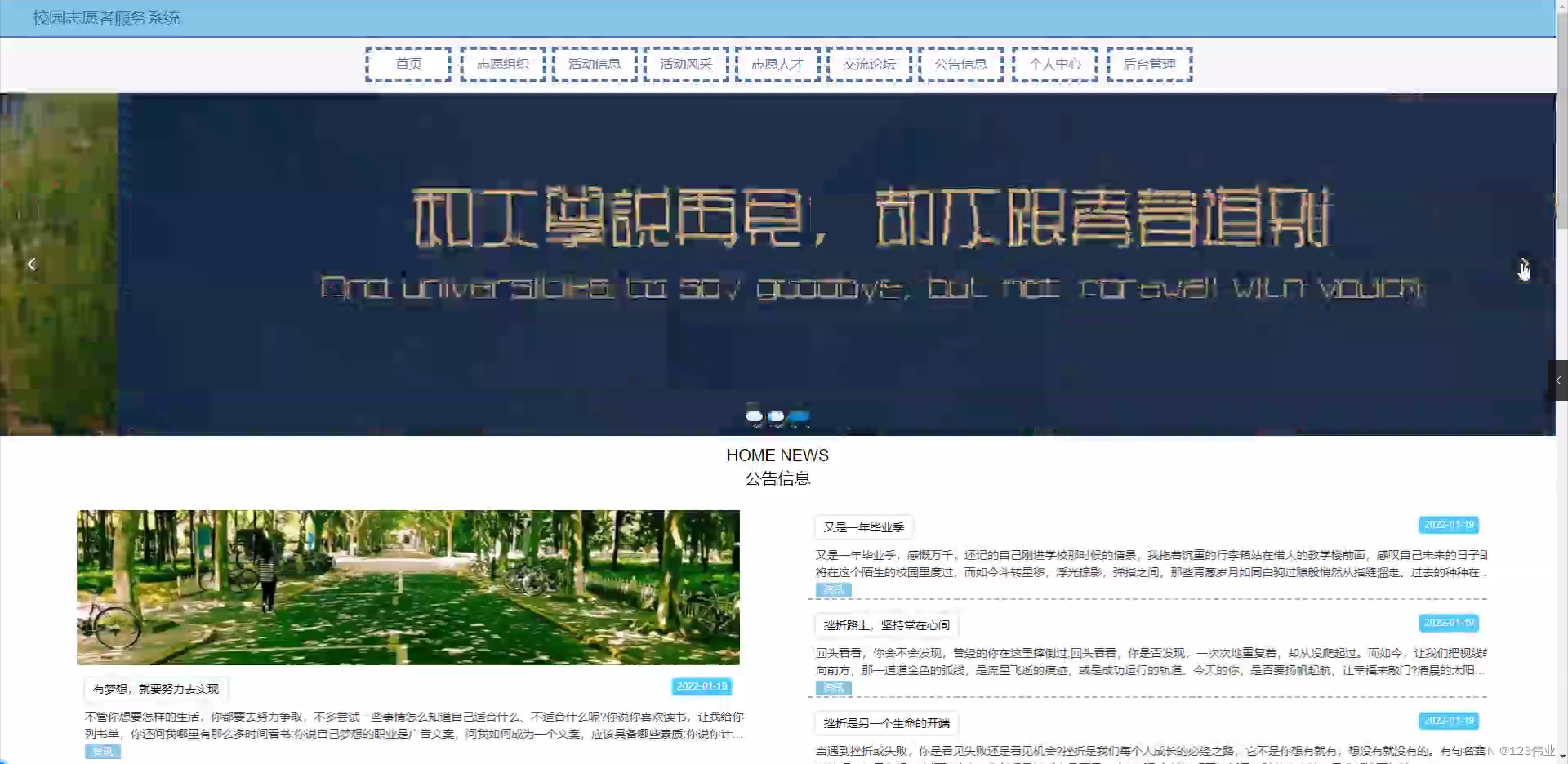The height and width of the screenshot is (764, 1568).
Task: Select the first carousel indicator dot
Action: point(755,416)
